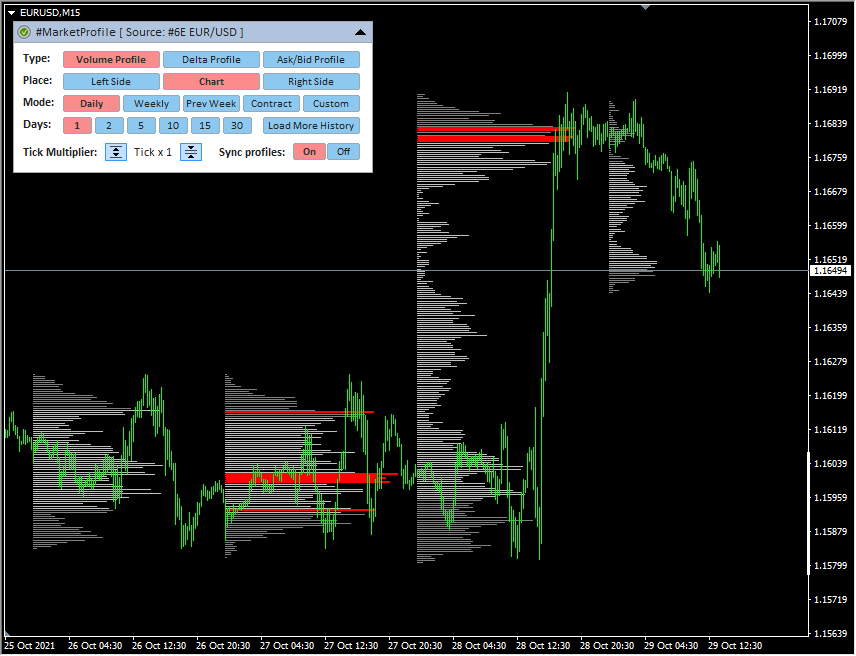Select Contract mode
856x656 pixels.
[x=271, y=104]
